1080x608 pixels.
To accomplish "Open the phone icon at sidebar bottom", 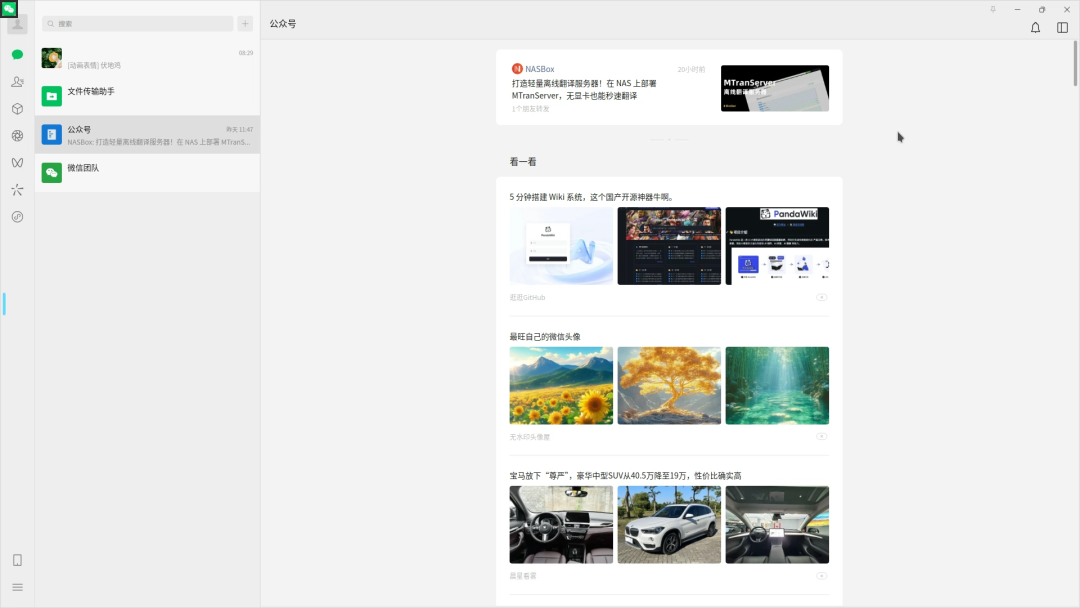I will (x=17, y=560).
